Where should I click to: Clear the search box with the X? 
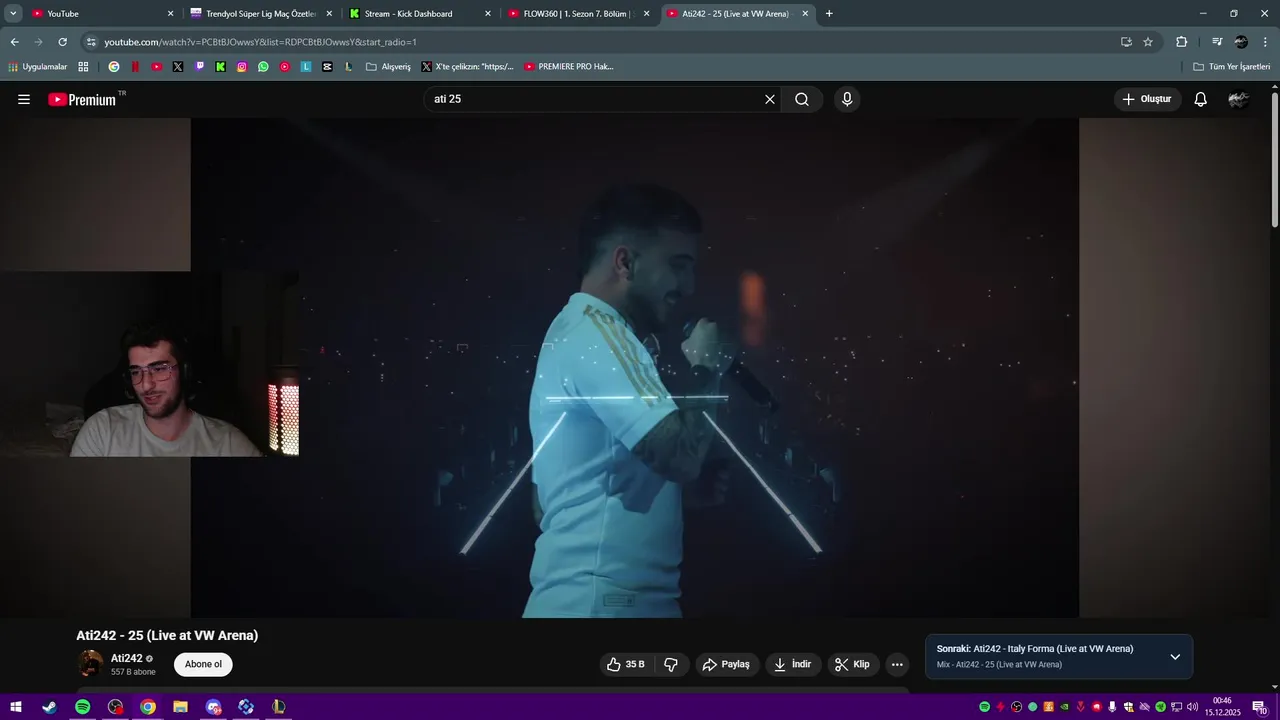coord(770,99)
